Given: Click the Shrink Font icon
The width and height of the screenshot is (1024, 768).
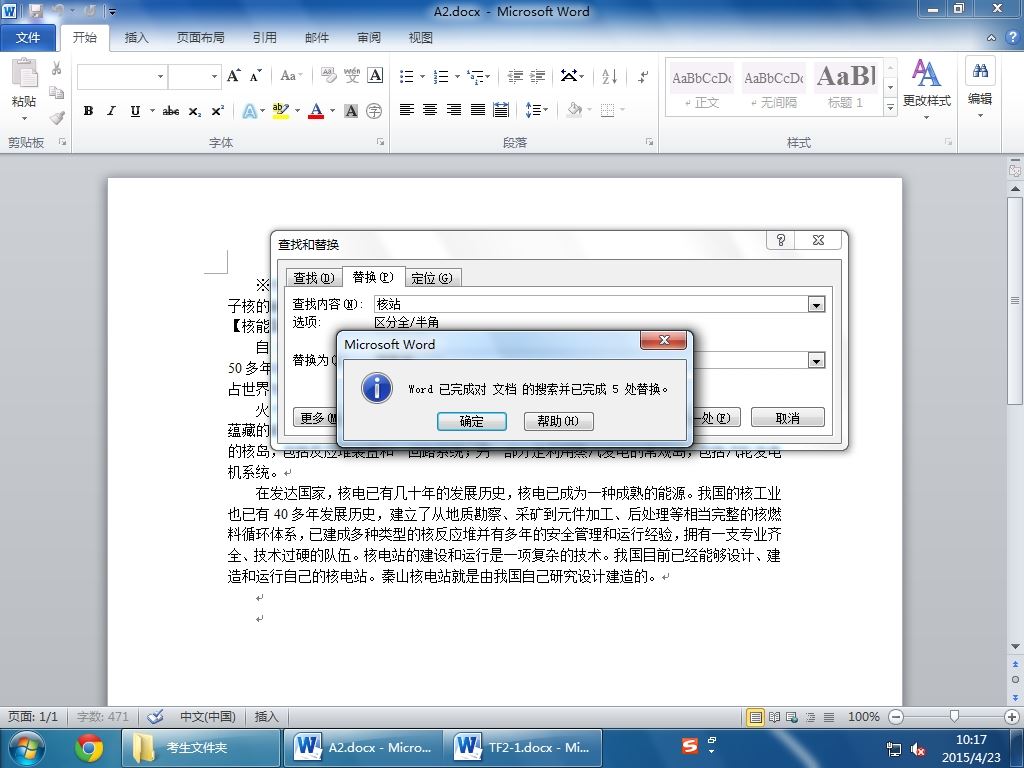Looking at the screenshot, I should coord(255,76).
